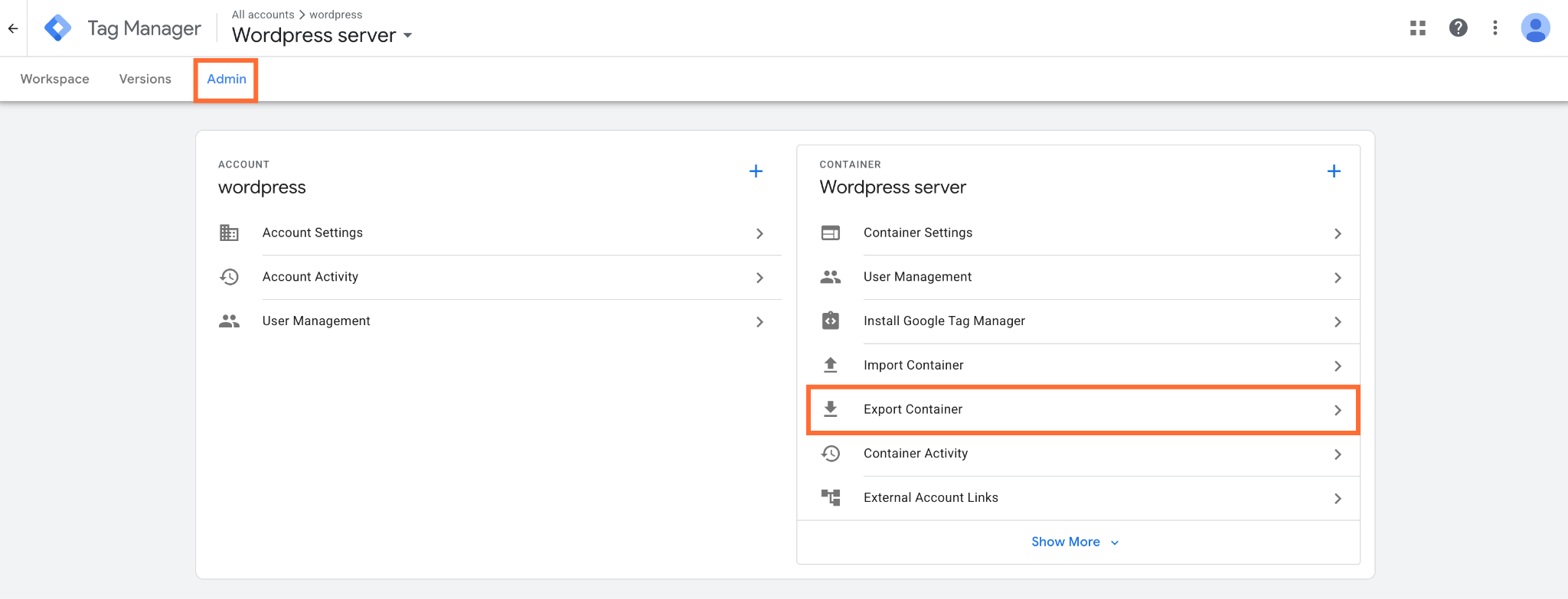Open Container Activity
Image resolution: width=1568 pixels, height=599 pixels.
tap(1078, 454)
